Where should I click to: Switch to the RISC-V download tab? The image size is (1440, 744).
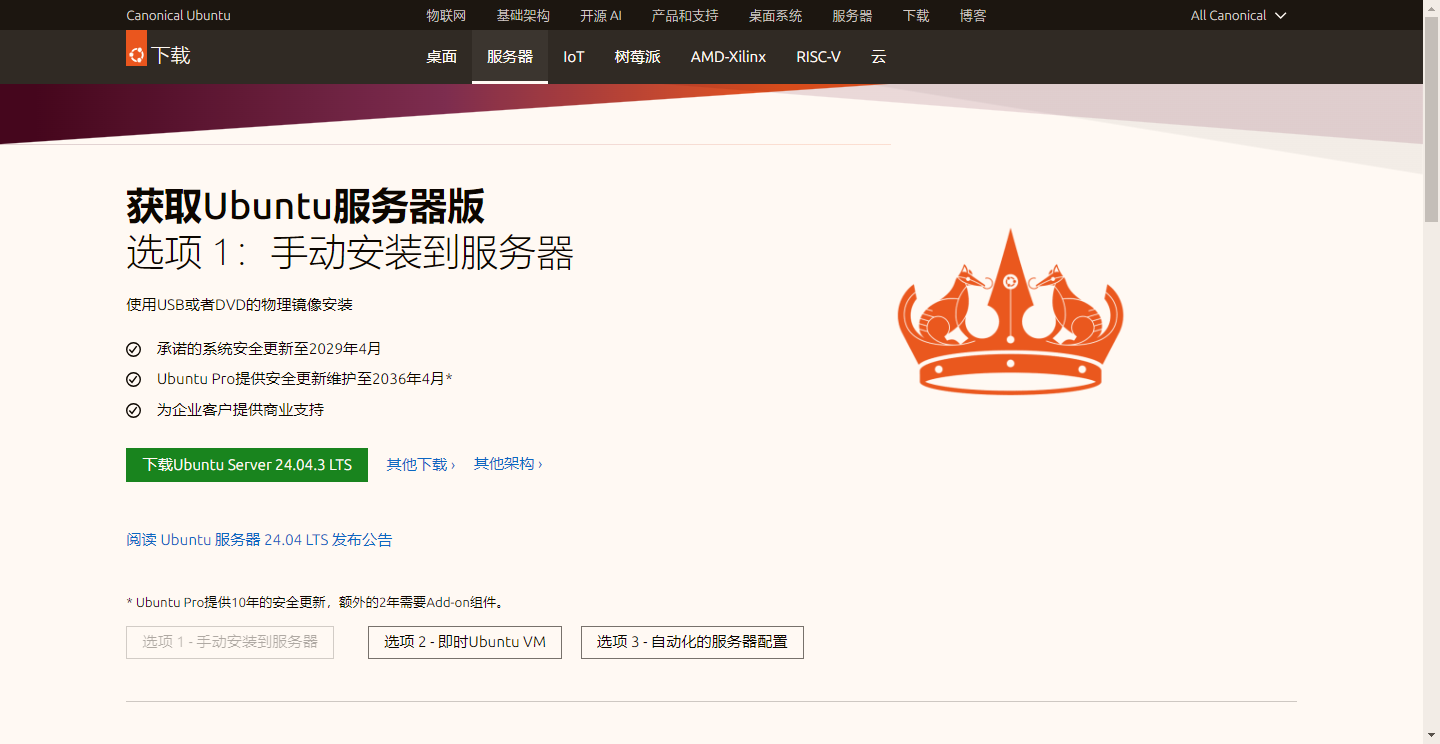(x=818, y=57)
